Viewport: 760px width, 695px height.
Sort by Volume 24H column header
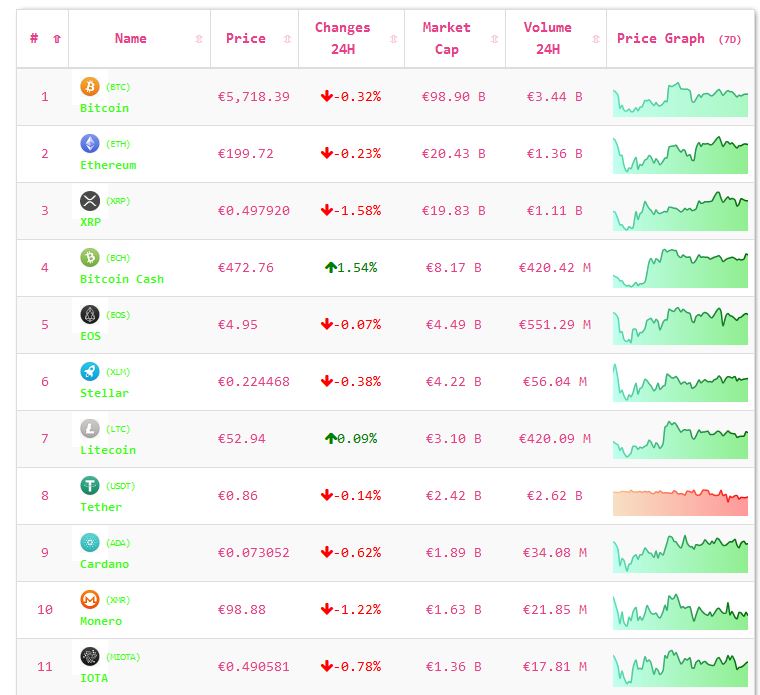[x=548, y=39]
